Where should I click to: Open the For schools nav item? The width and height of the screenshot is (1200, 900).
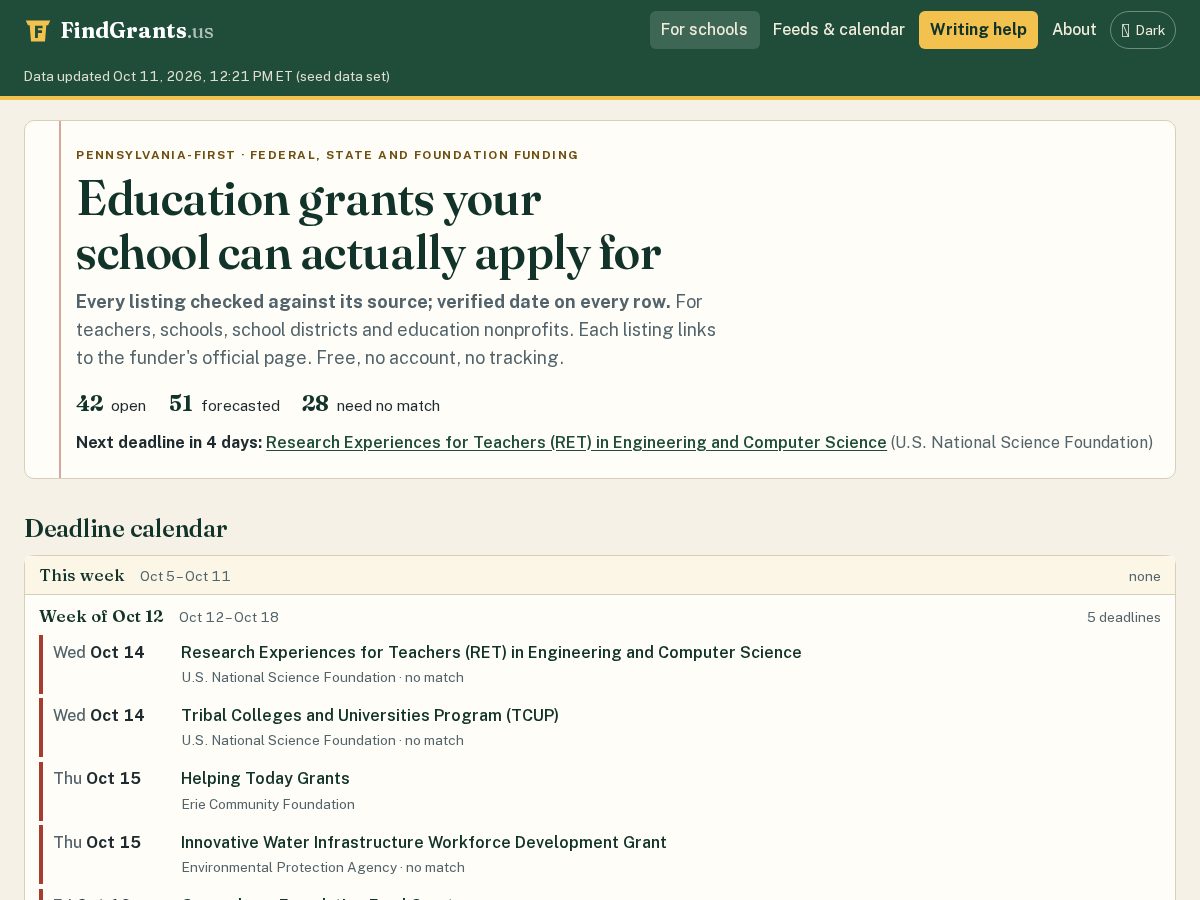704,30
